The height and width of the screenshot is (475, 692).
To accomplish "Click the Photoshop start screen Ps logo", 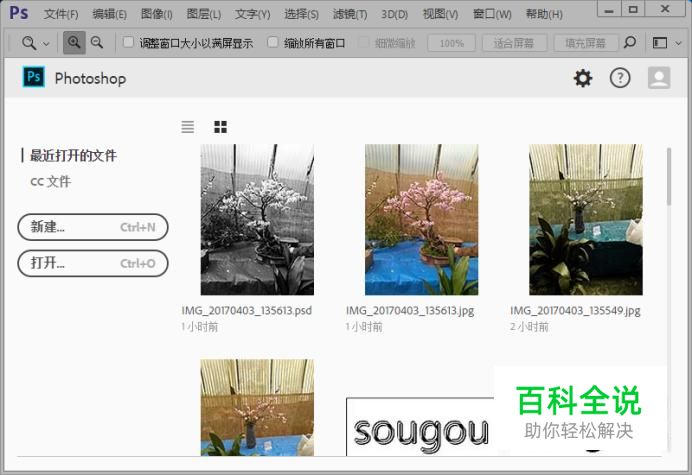I will point(34,77).
